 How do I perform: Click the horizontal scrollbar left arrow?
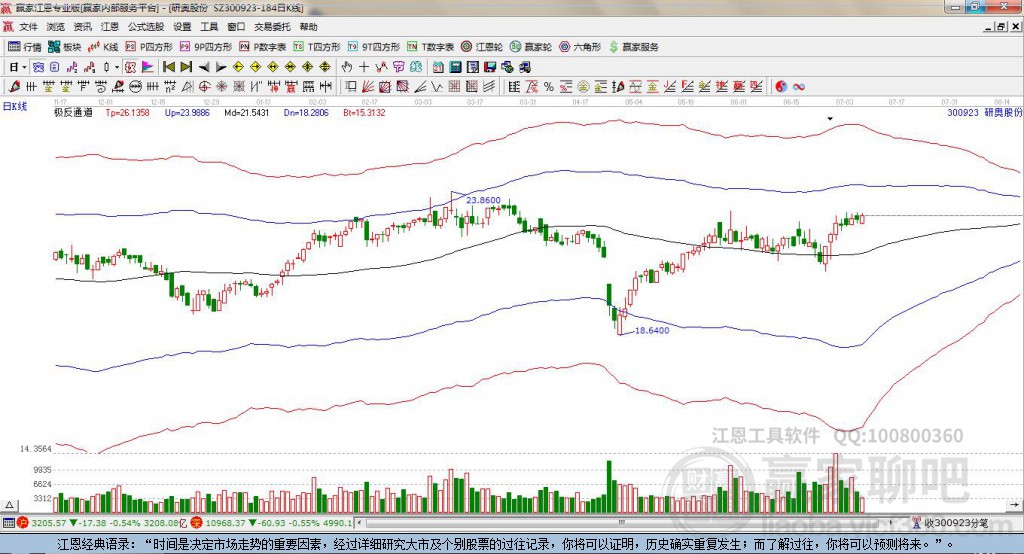coord(360,523)
